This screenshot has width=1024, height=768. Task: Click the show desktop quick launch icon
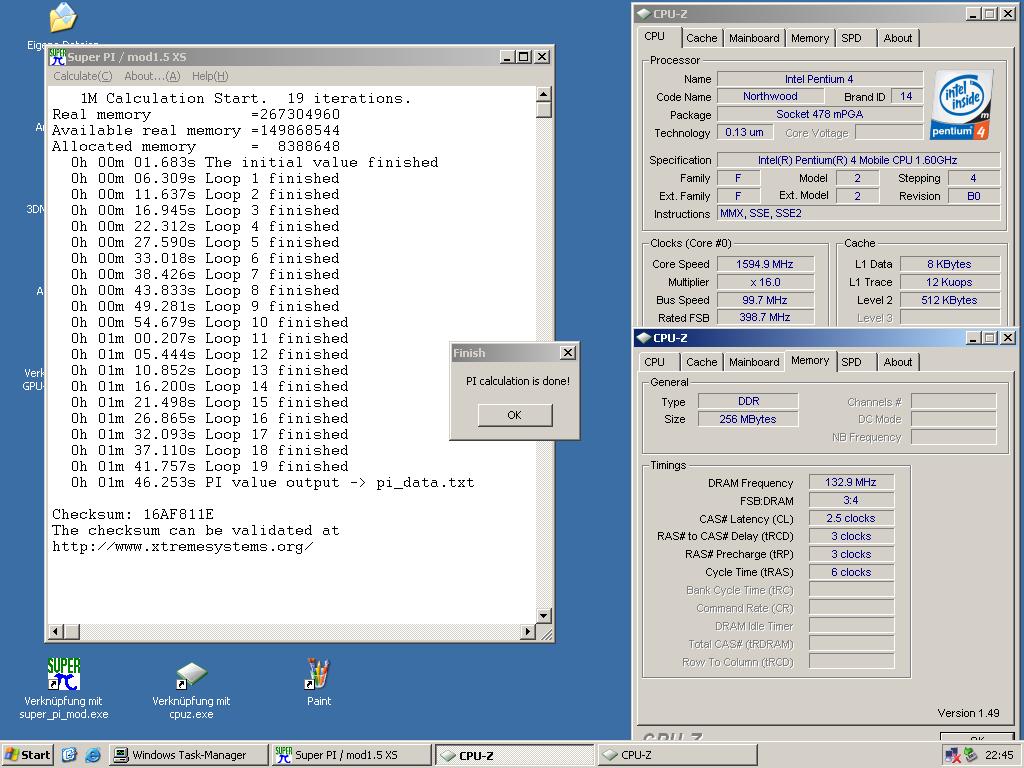[69, 755]
